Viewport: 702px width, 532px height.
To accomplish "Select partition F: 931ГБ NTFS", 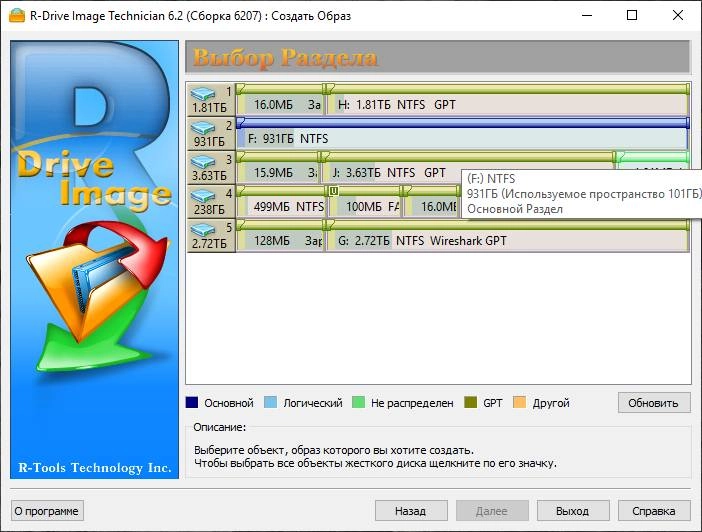I will click(462, 133).
